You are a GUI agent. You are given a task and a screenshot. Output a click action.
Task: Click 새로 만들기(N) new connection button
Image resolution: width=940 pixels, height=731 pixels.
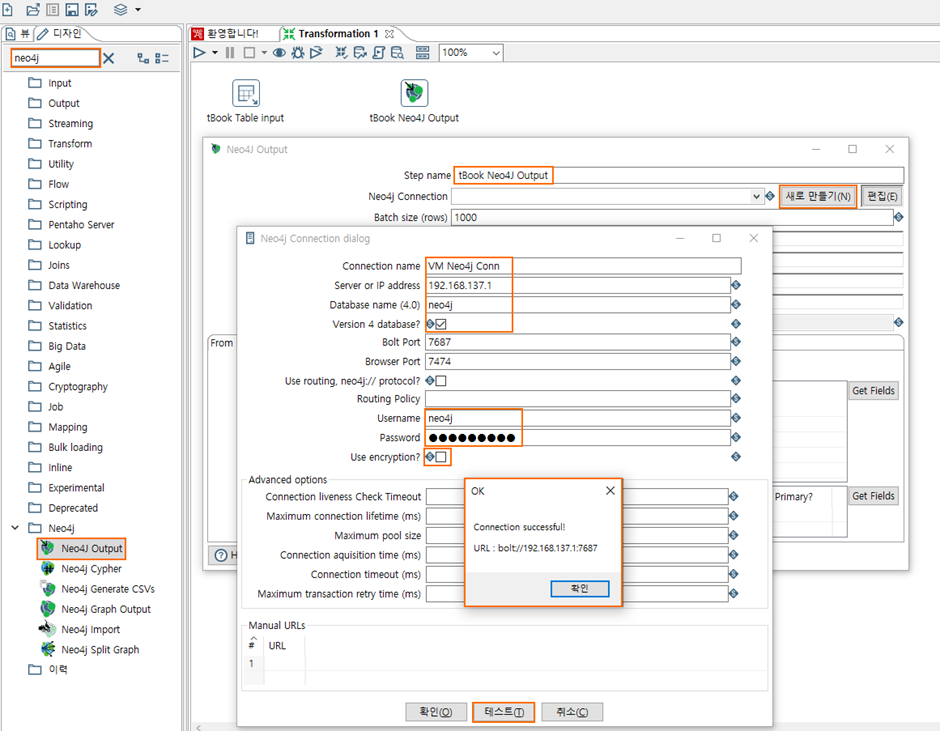tap(818, 197)
